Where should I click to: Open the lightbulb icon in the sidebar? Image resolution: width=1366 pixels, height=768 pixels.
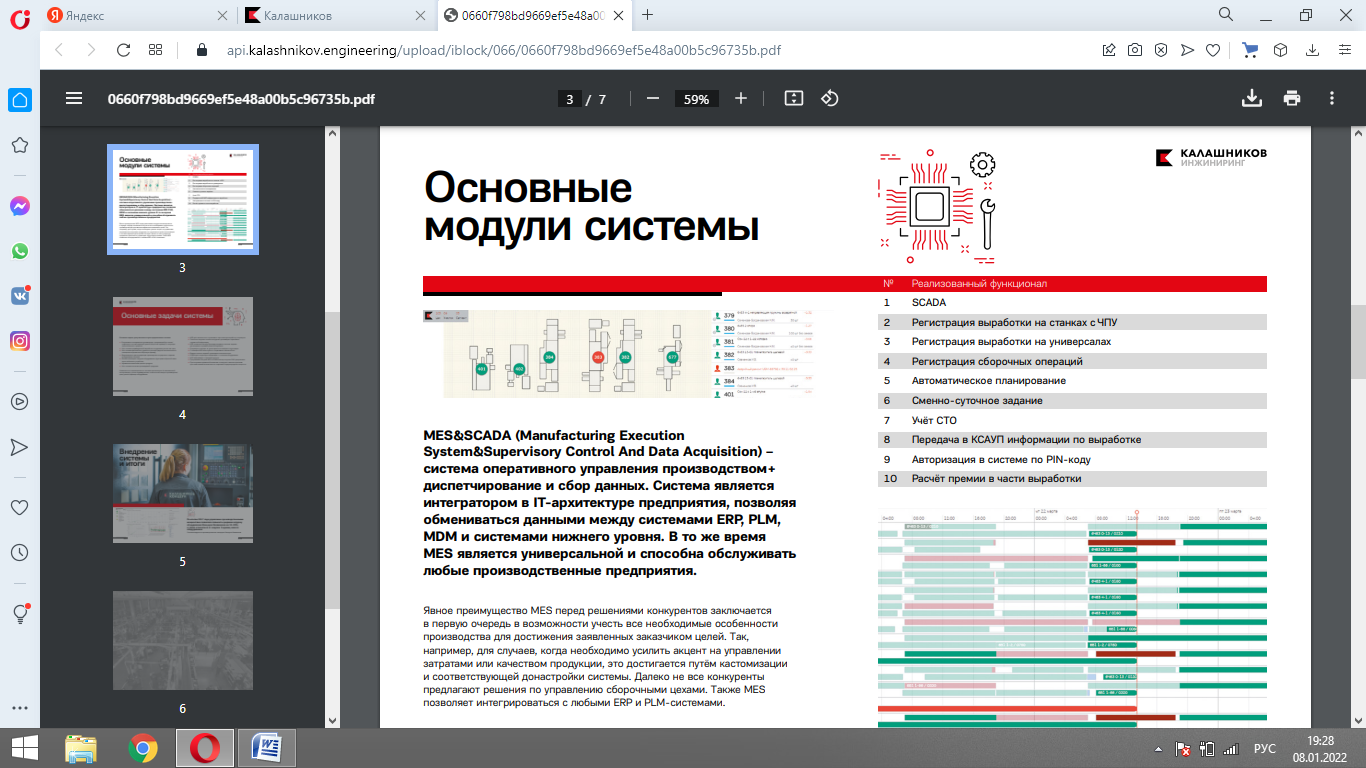(x=20, y=612)
